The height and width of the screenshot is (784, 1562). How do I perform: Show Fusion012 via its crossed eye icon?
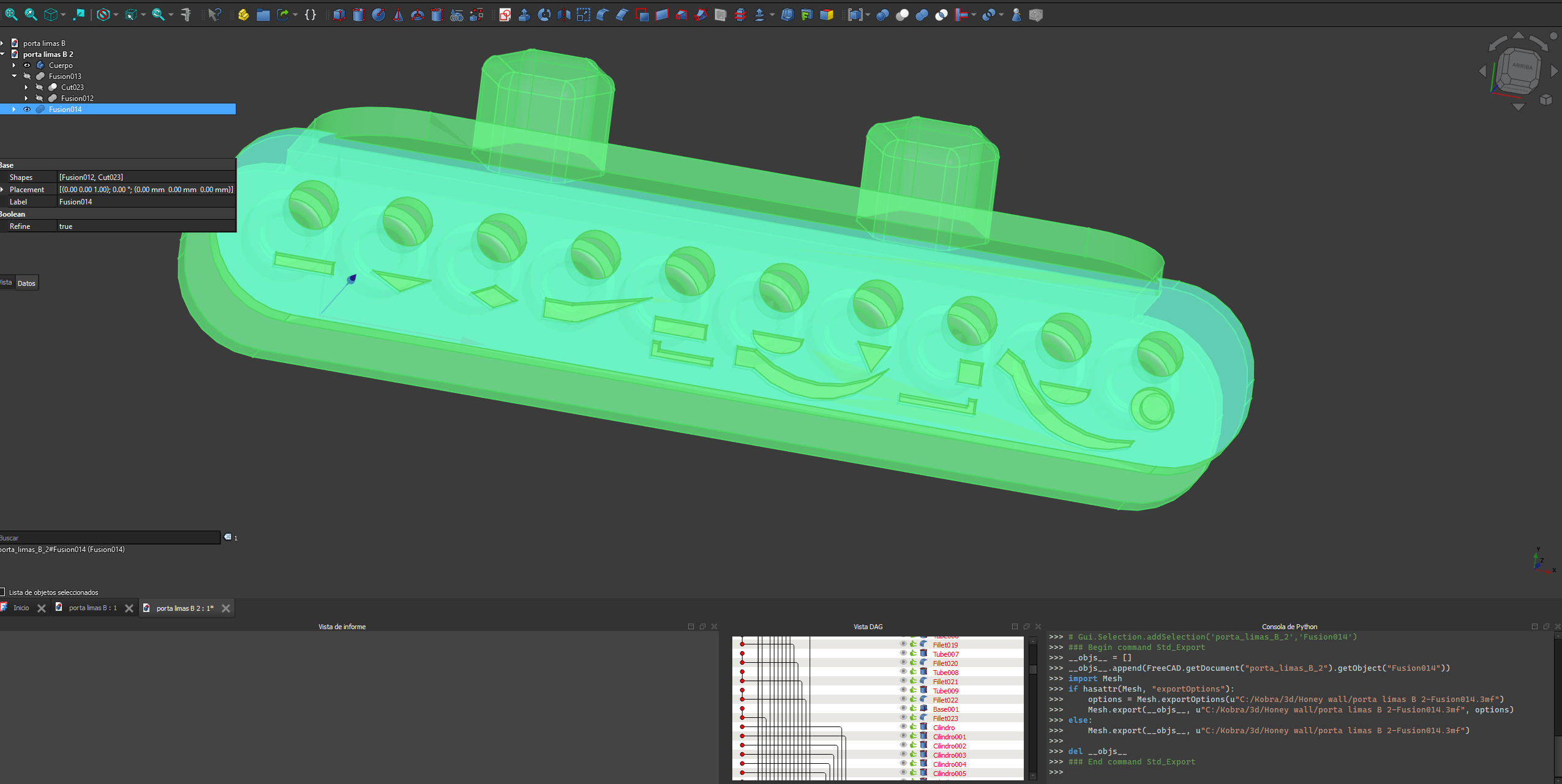coord(39,99)
